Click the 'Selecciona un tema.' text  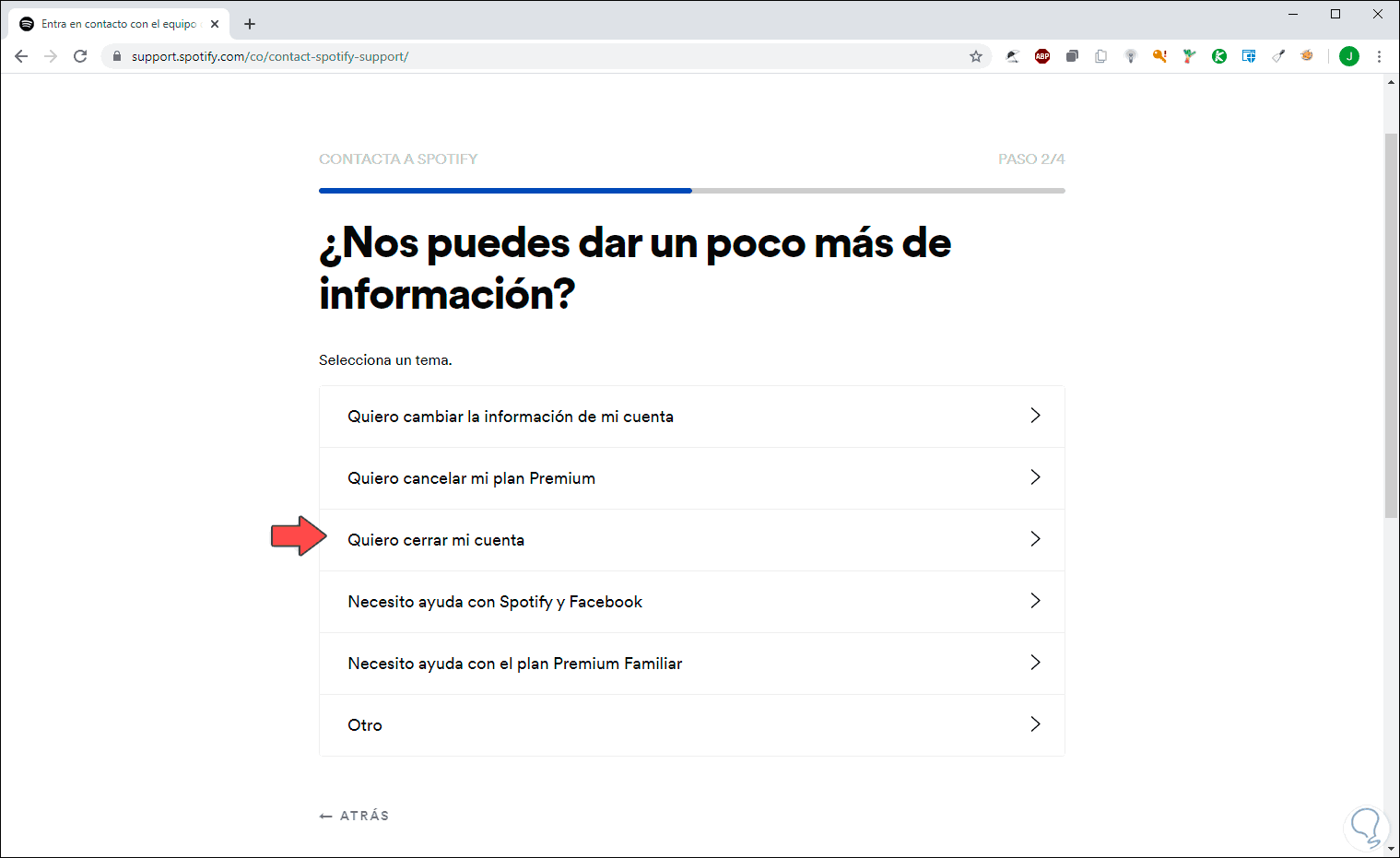pyautogui.click(x=385, y=360)
